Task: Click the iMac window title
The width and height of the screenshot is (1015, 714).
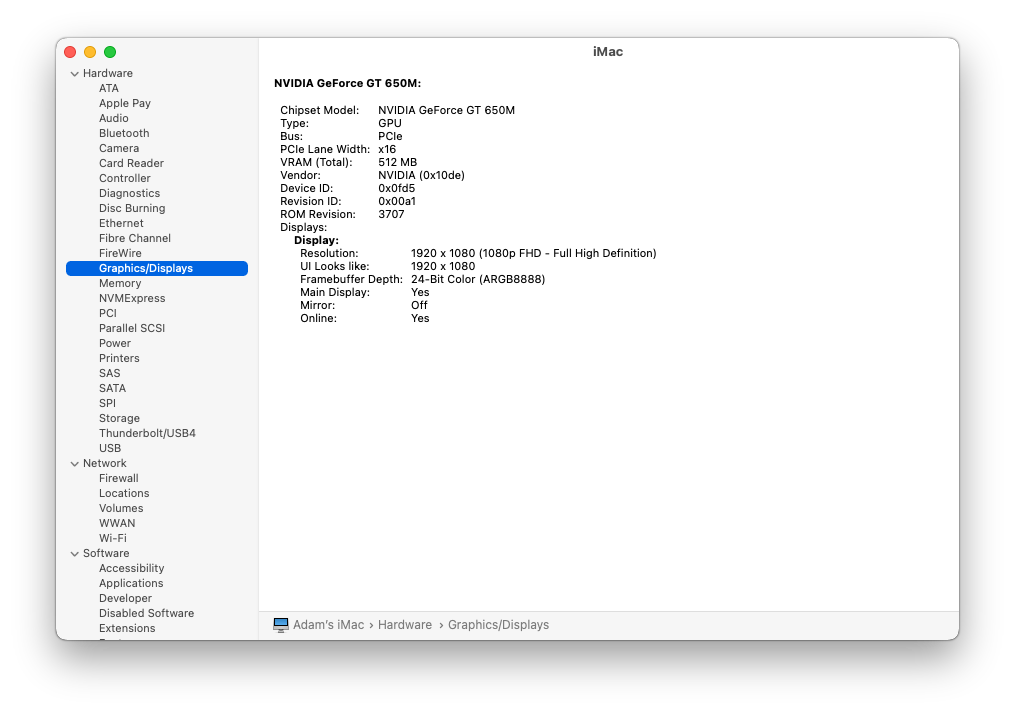Action: click(x=608, y=52)
